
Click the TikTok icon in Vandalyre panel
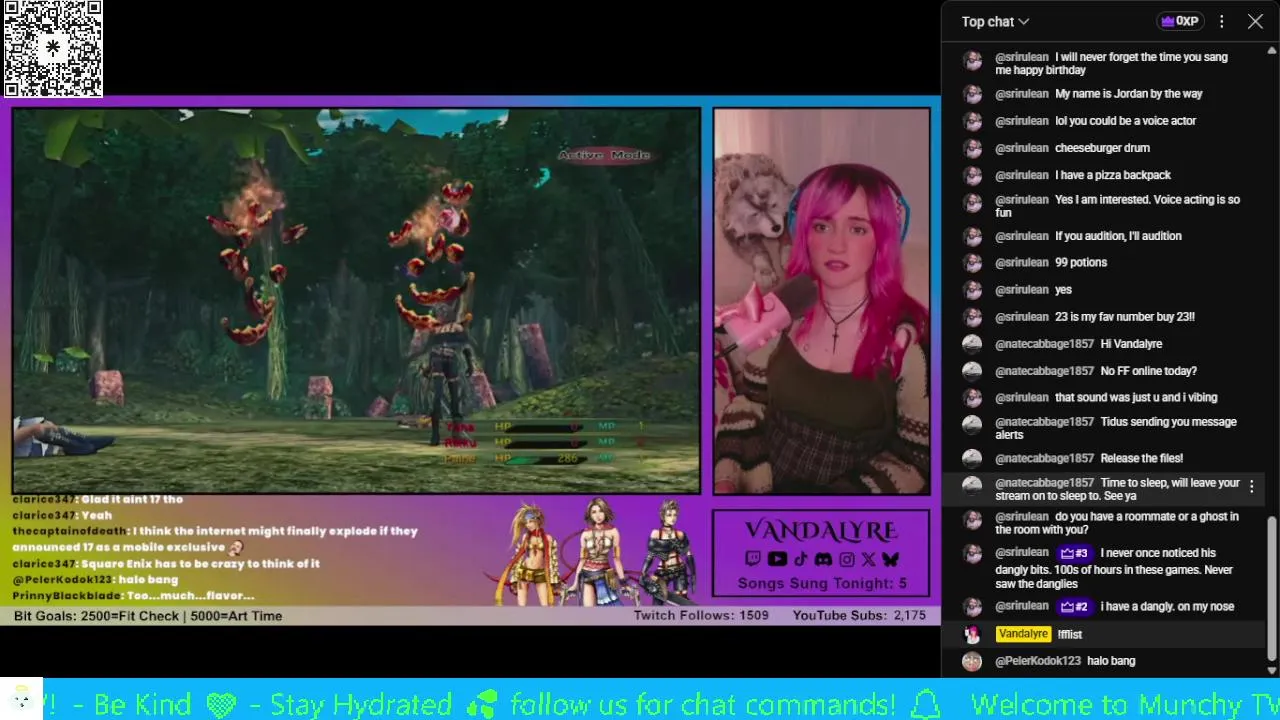[800, 559]
